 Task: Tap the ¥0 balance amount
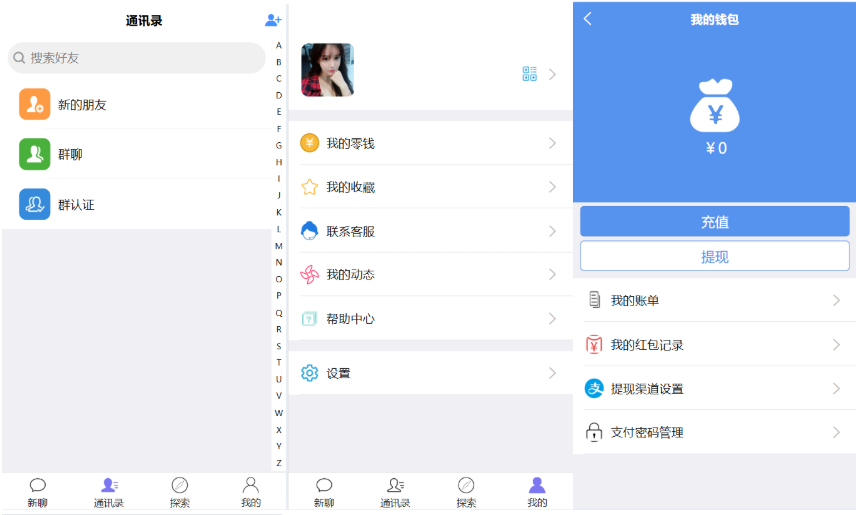click(x=716, y=148)
